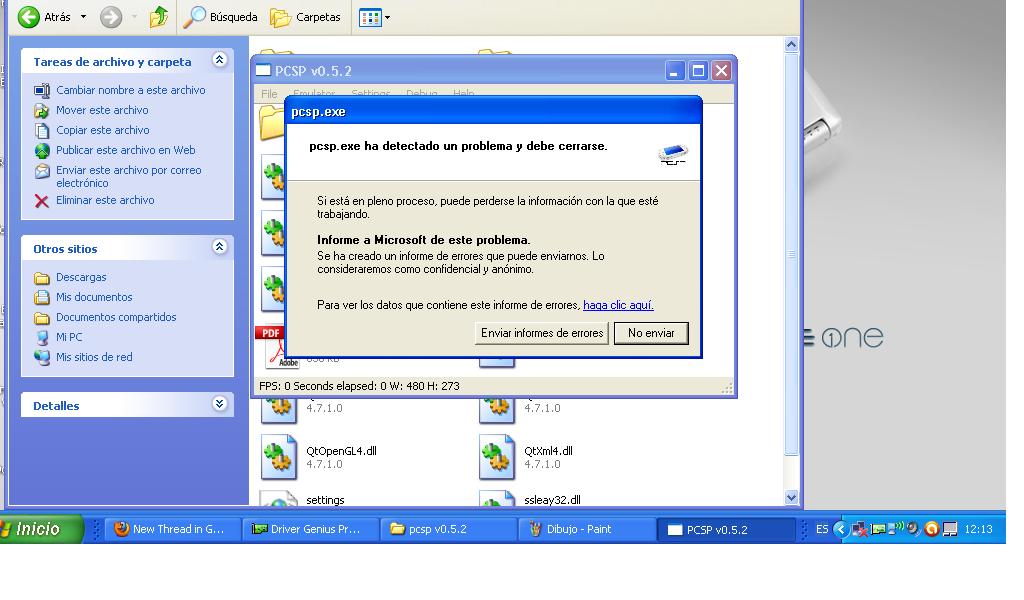Viewport: 1024px width, 600px height.
Task: Click the Mis sitios de red globe icon
Action: pyautogui.click(x=42, y=358)
